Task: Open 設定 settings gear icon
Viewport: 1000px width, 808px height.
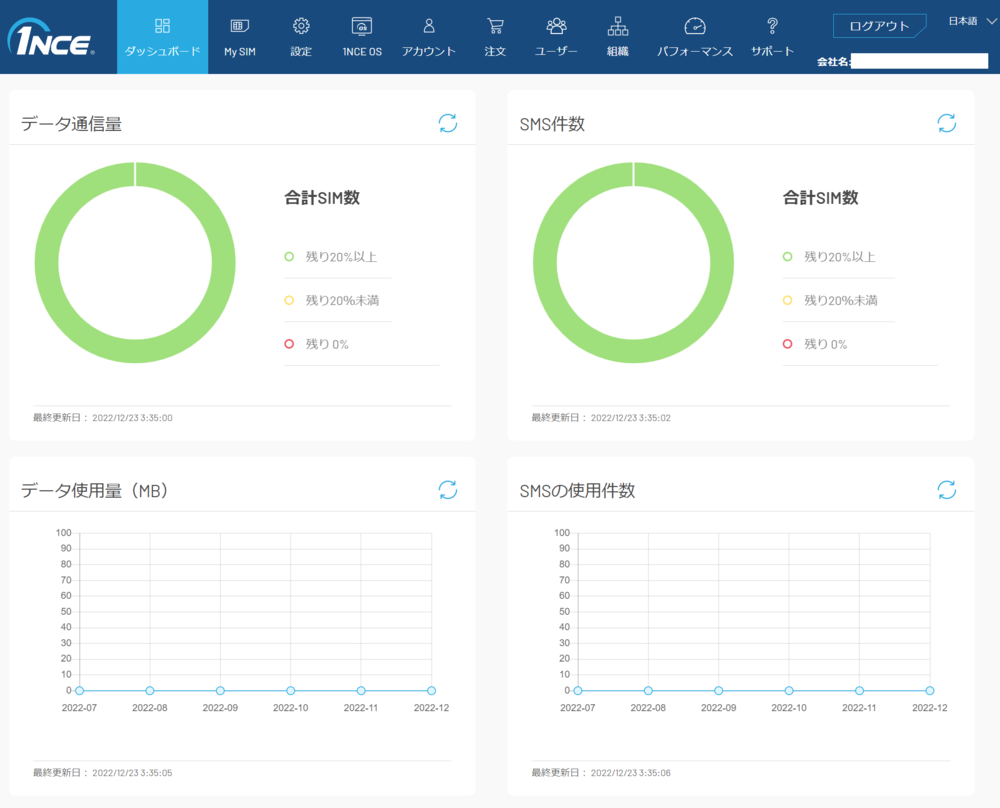Action: (x=301, y=26)
